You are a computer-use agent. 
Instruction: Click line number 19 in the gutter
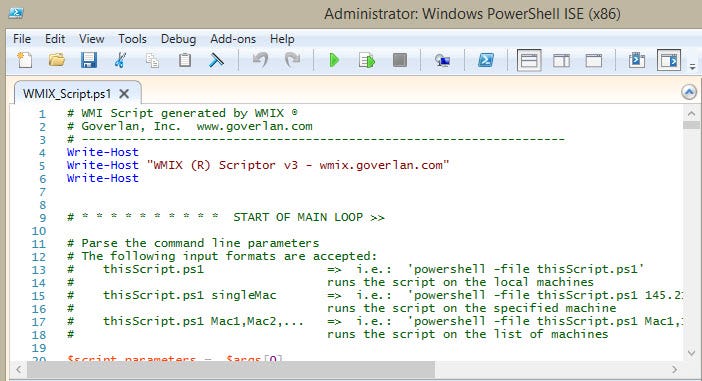click(39, 348)
